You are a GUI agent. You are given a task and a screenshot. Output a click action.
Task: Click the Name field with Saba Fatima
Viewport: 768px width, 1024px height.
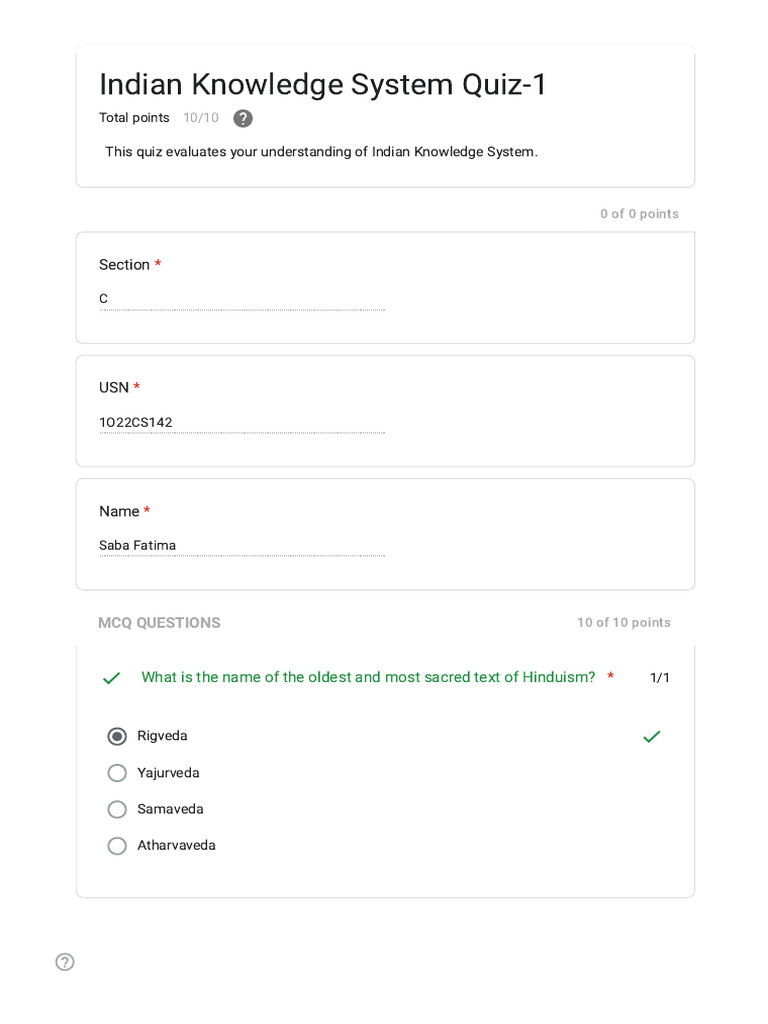pos(241,545)
